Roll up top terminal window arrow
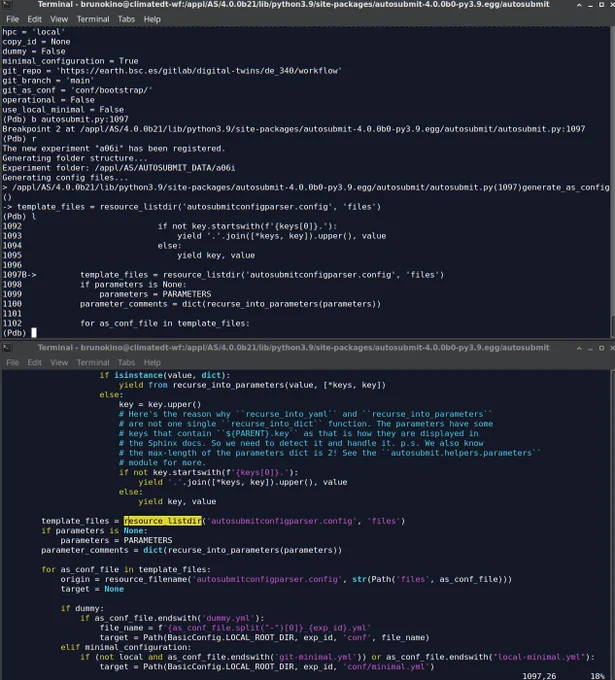This screenshot has width=615, height=680. (x=579, y=5)
